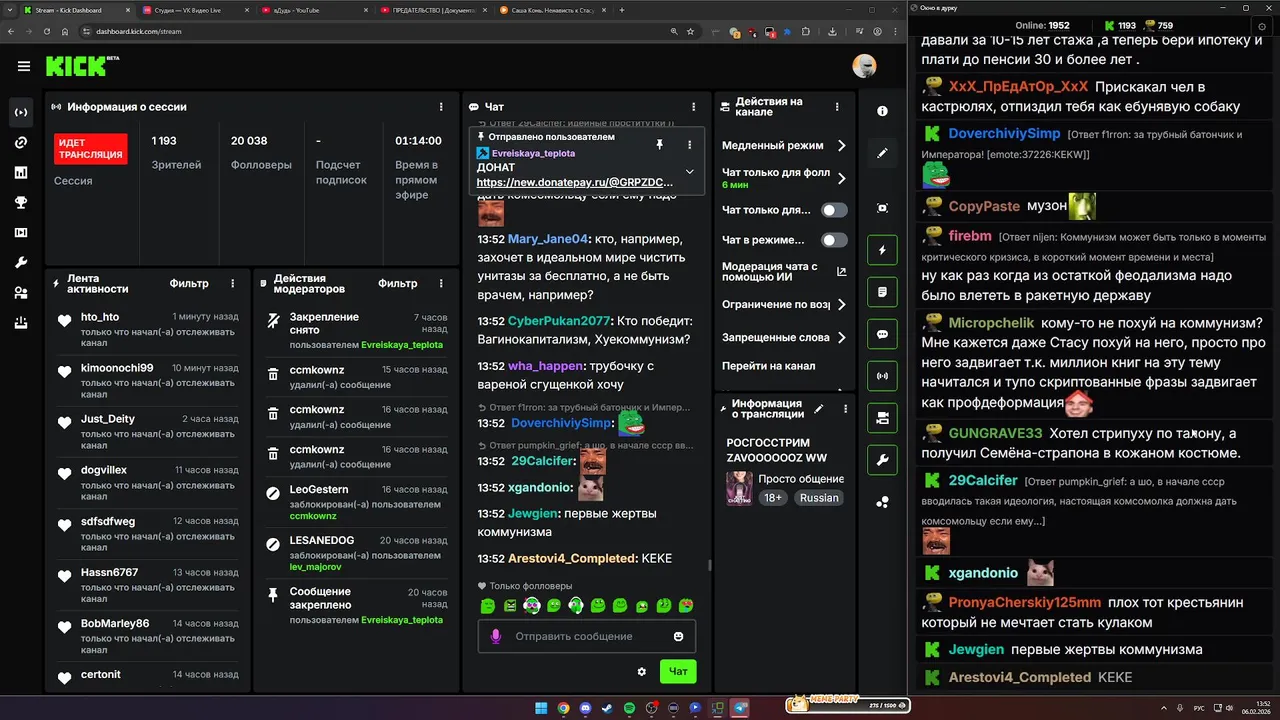The width and height of the screenshot is (1280, 720).
Task: Open the Kick hamburger menu
Action: pos(23,66)
